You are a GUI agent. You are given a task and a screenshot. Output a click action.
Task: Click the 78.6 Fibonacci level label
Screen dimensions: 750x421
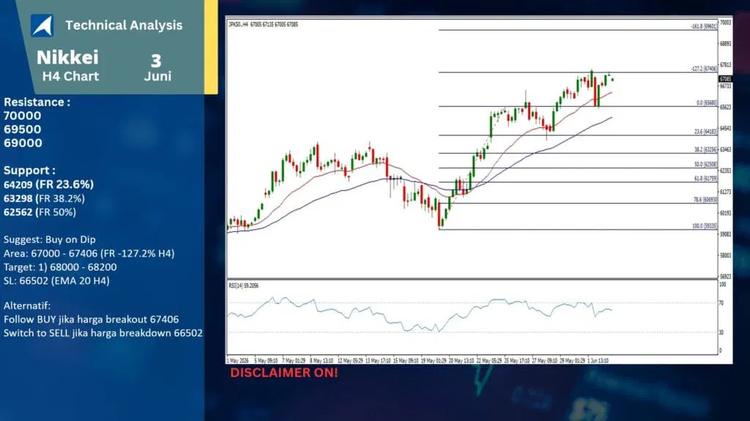tap(706, 200)
